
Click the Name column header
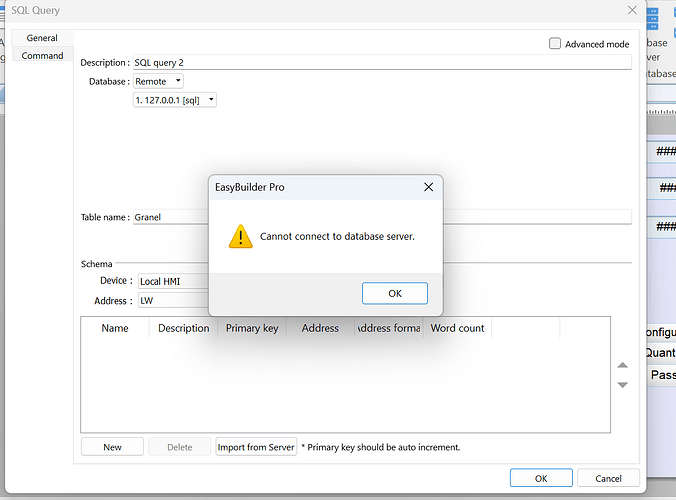(115, 328)
